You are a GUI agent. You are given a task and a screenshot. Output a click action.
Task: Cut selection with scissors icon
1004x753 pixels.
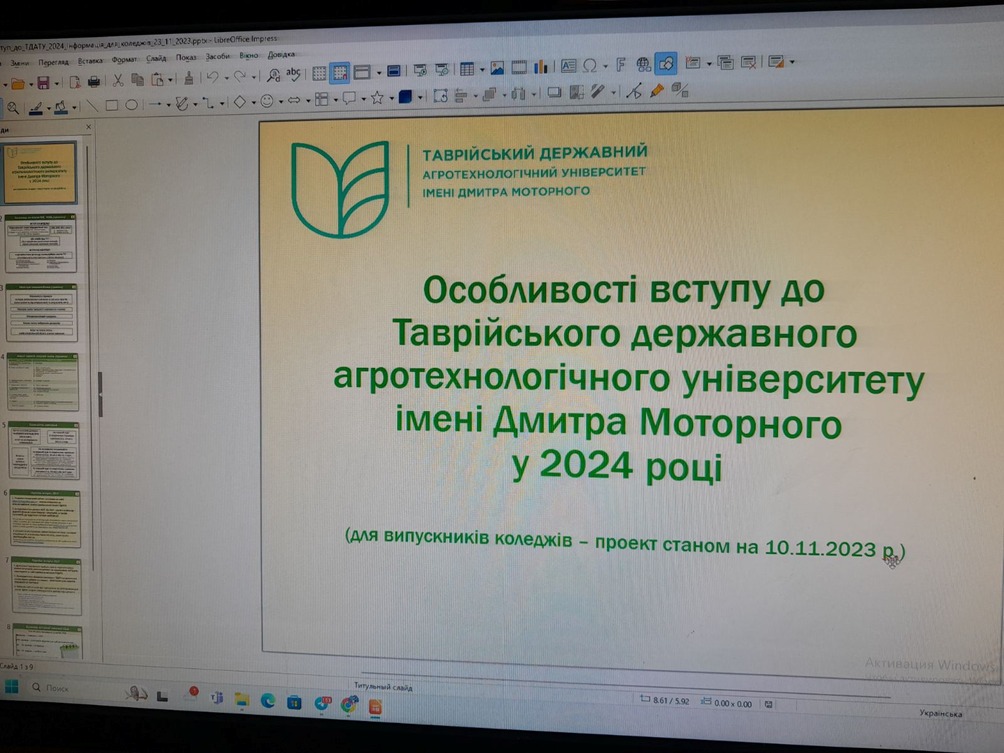click(x=118, y=80)
